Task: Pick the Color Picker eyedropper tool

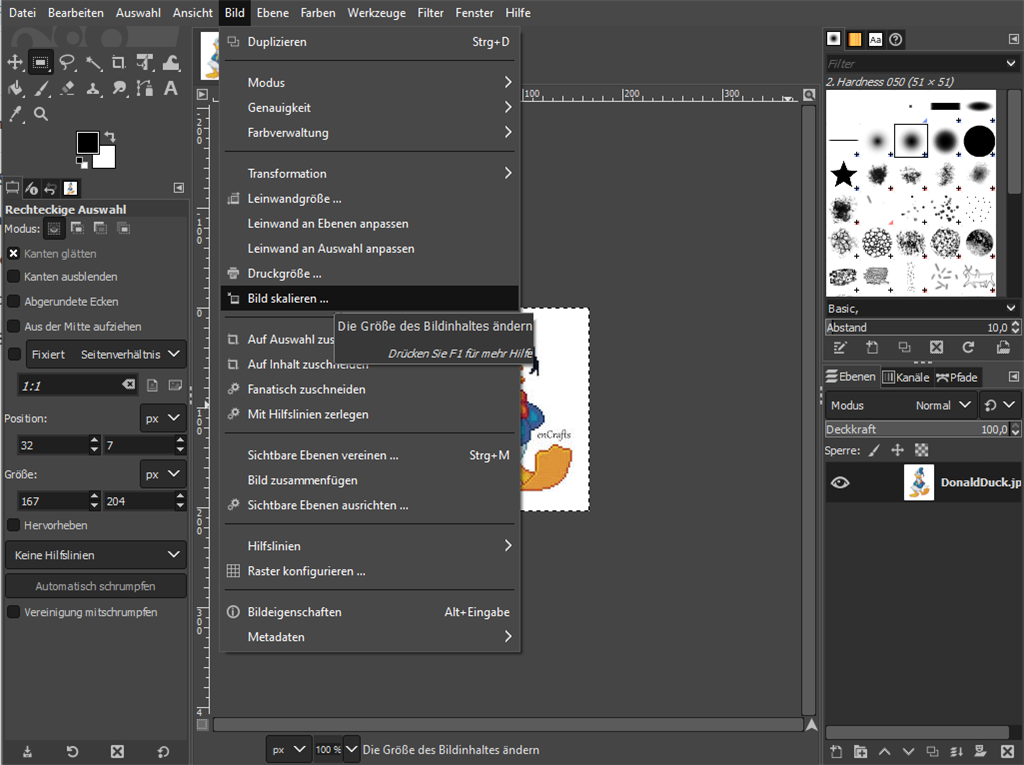Action: coord(15,114)
